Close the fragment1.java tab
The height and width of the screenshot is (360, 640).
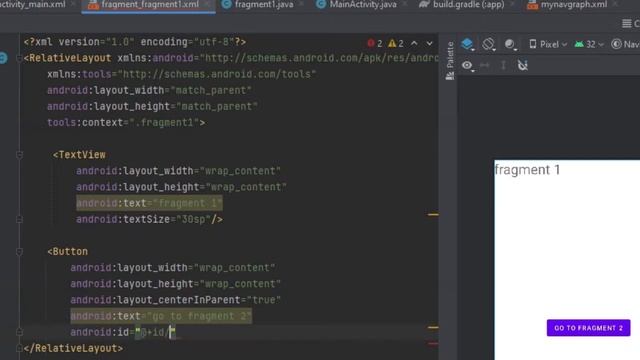coord(302,5)
